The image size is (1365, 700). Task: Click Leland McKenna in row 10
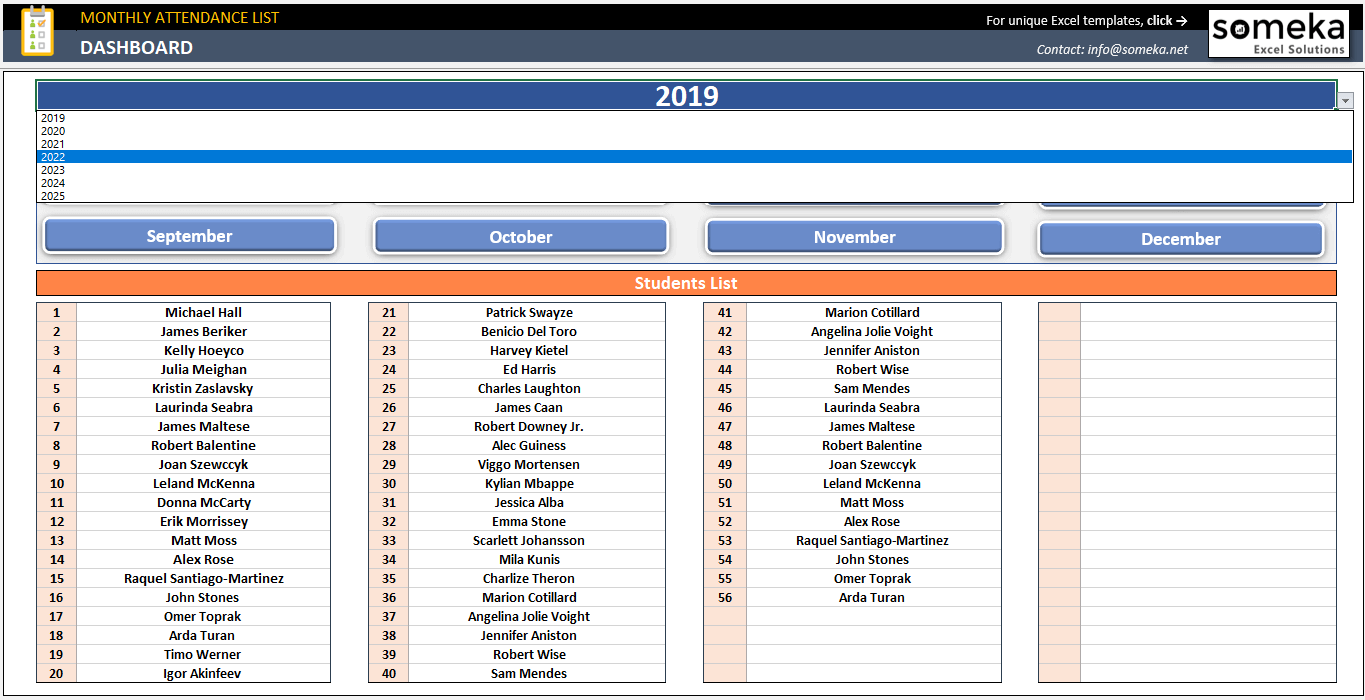point(203,484)
